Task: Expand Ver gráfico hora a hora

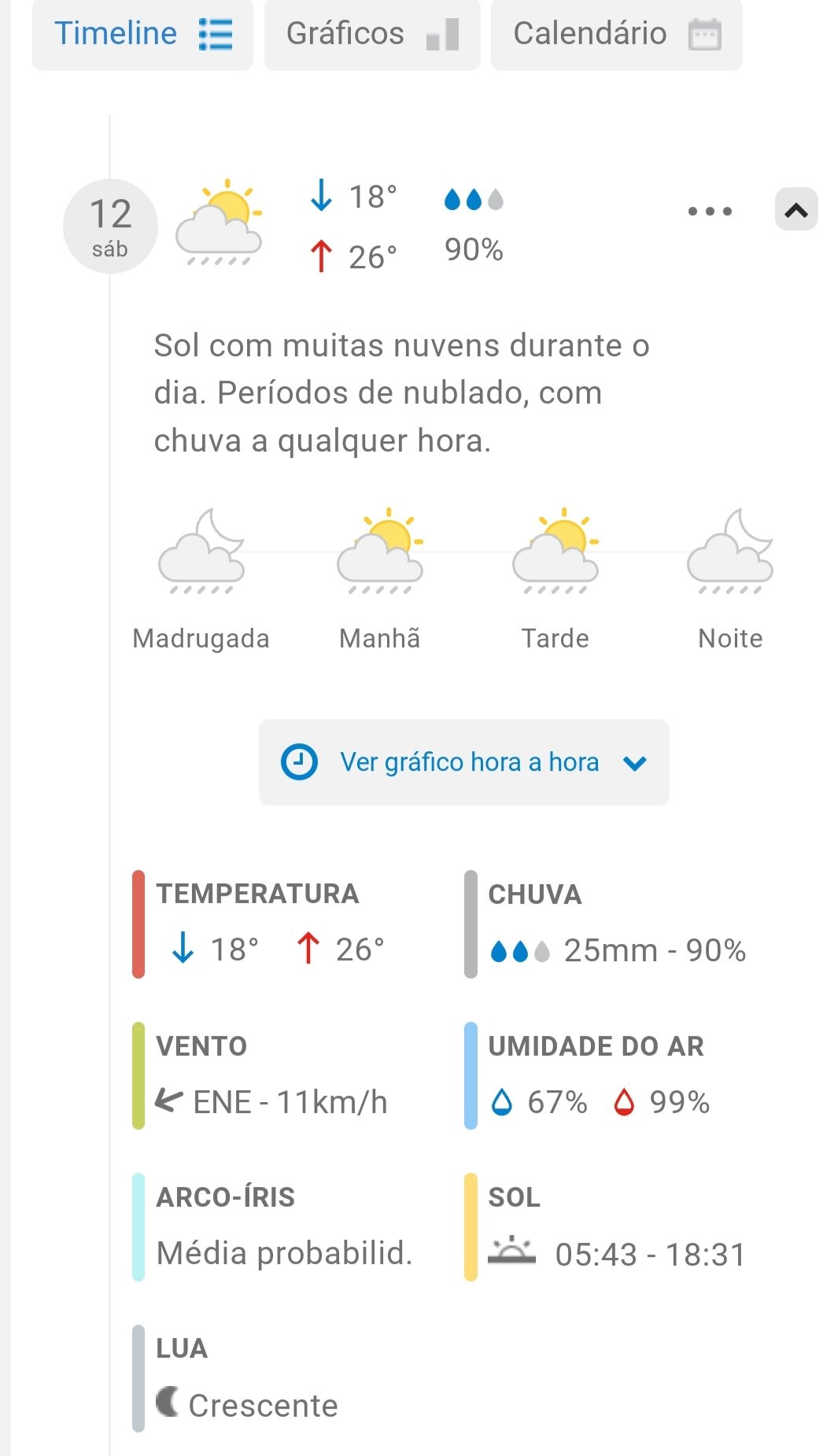Action: 464,761
